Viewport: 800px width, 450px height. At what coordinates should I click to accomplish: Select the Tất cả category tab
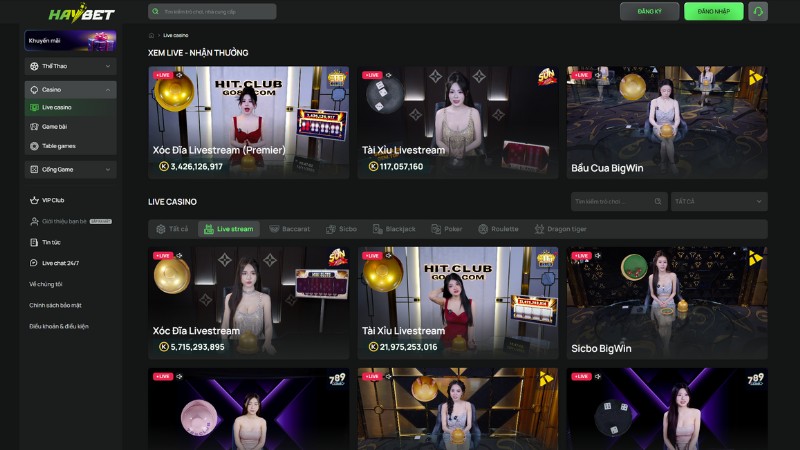[x=172, y=229]
